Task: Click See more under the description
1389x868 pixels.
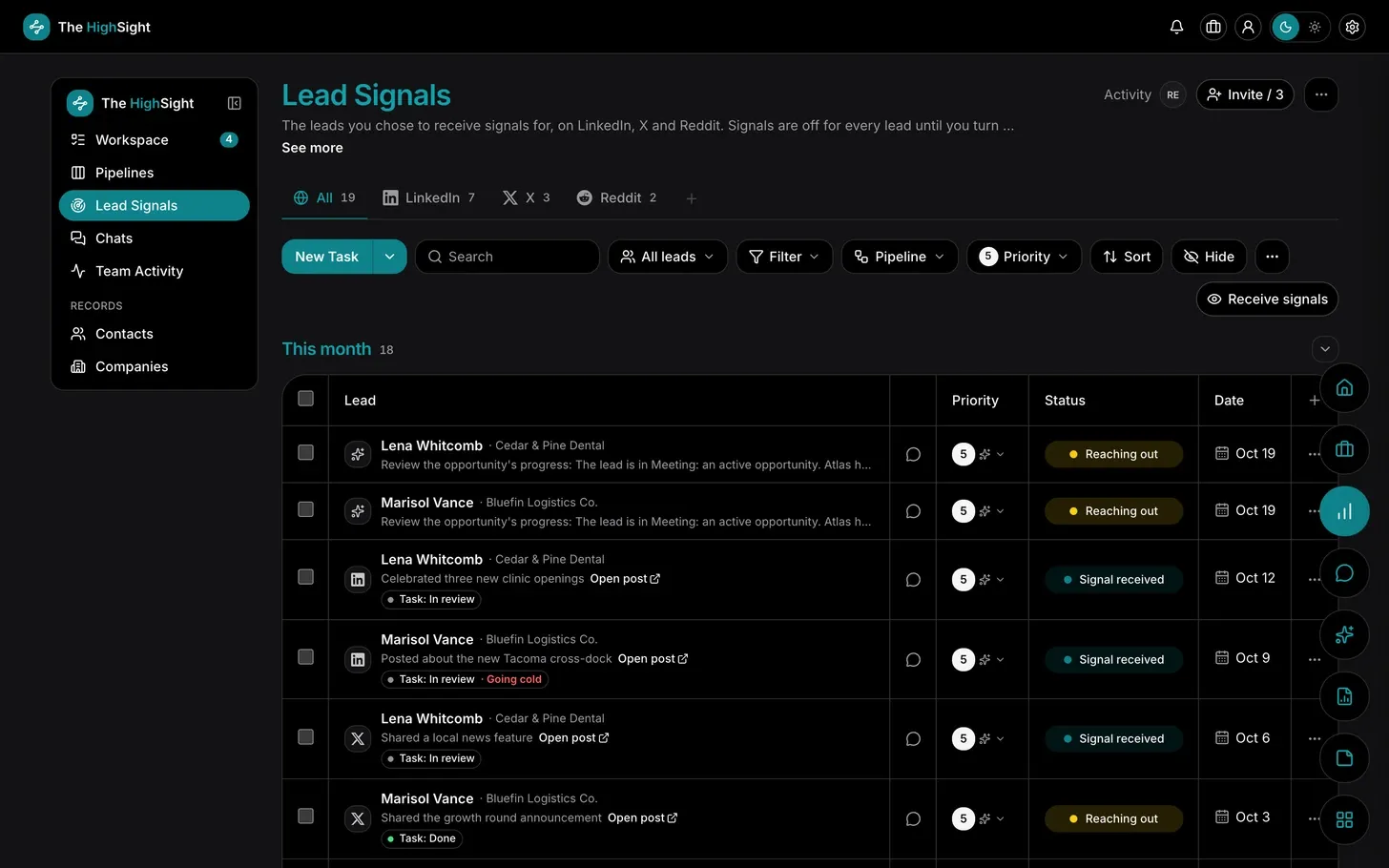Action: click(312, 148)
